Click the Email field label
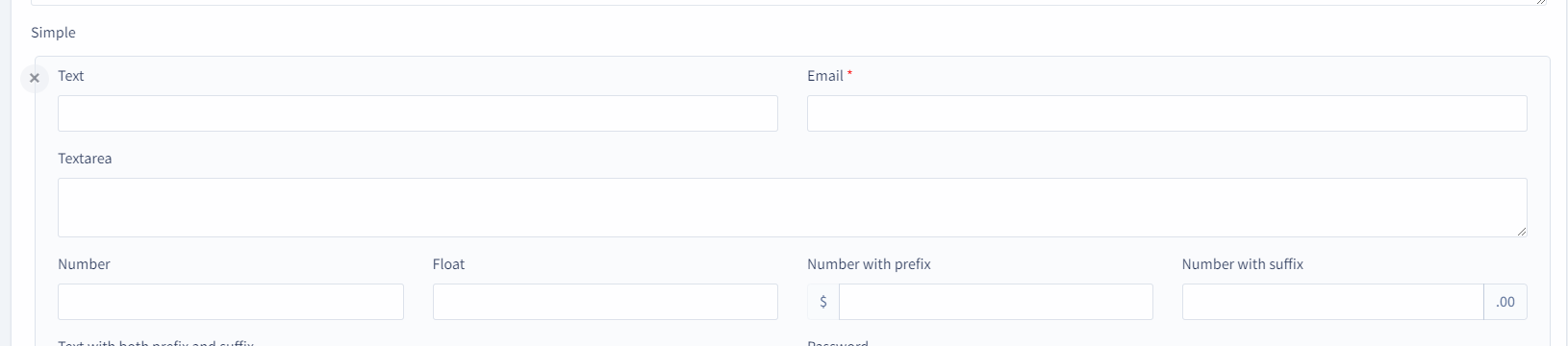The width and height of the screenshot is (1568, 346). point(825,76)
